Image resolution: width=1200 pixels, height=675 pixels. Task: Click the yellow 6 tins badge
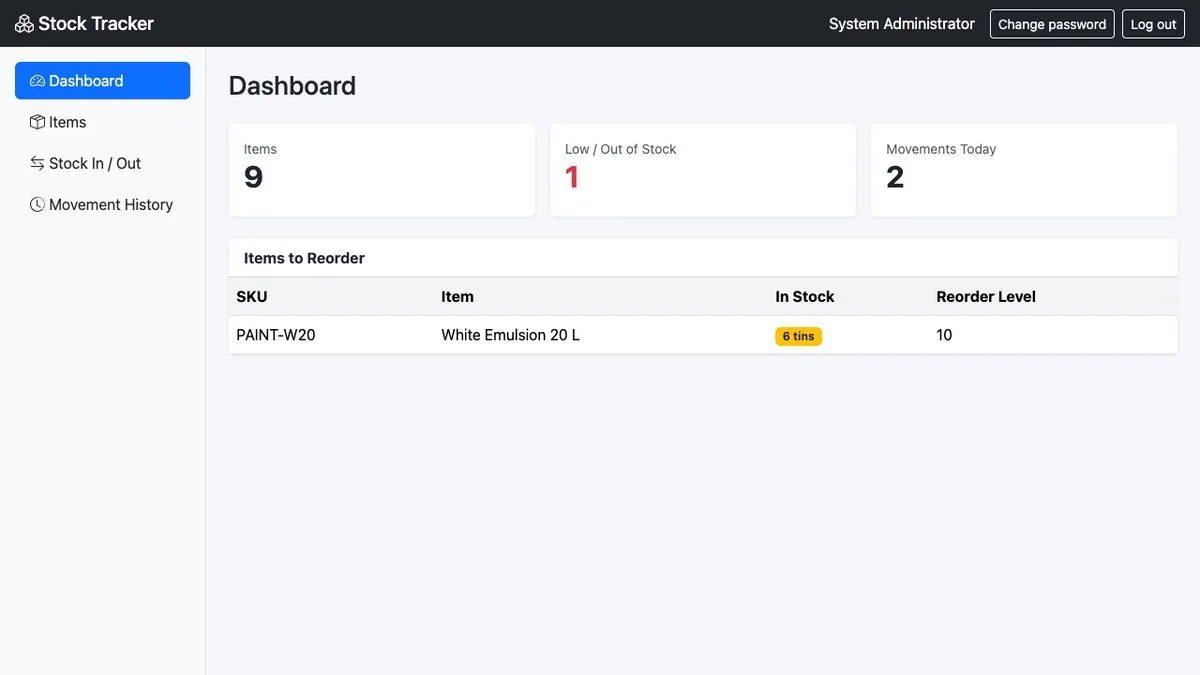tap(798, 336)
